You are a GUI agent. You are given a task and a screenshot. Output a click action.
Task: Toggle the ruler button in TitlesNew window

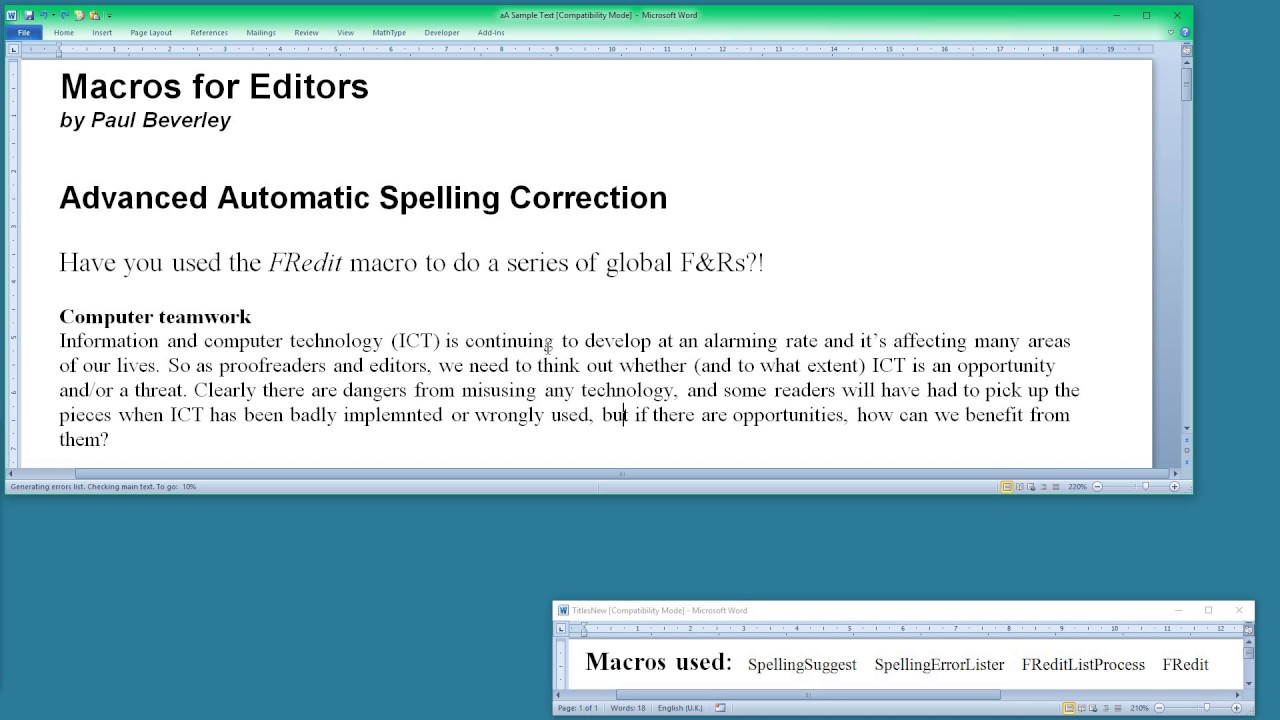(1248, 629)
